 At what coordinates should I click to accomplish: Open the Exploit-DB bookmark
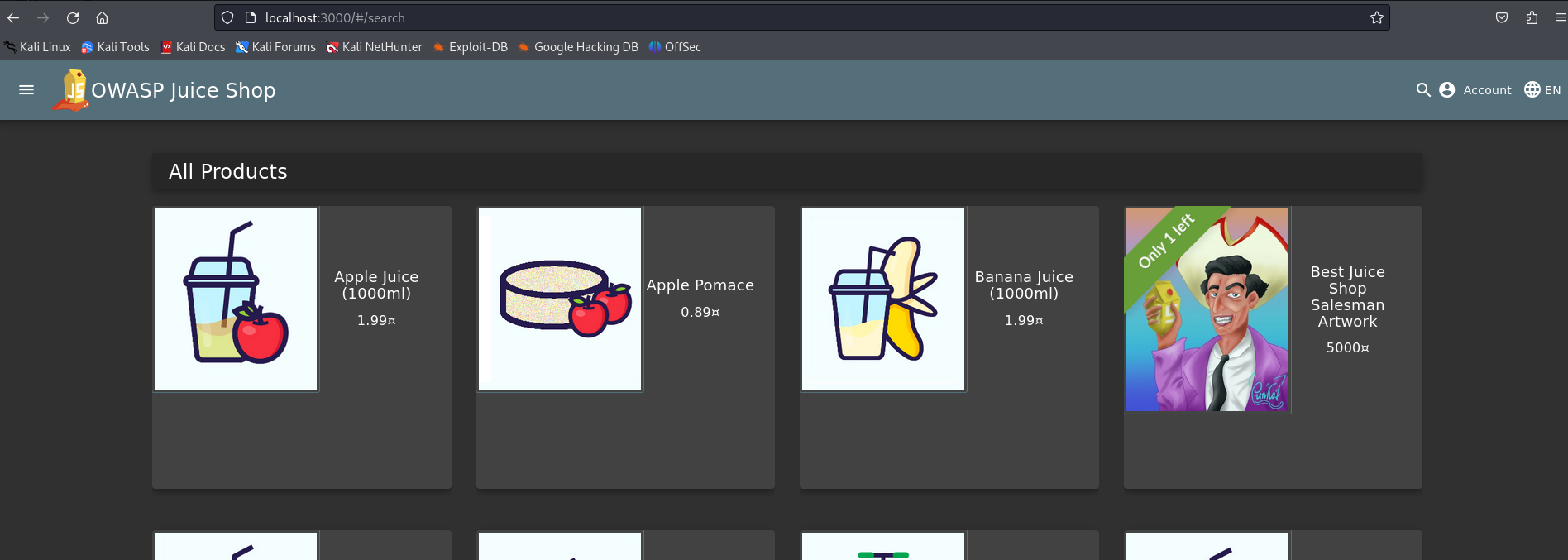[470, 47]
